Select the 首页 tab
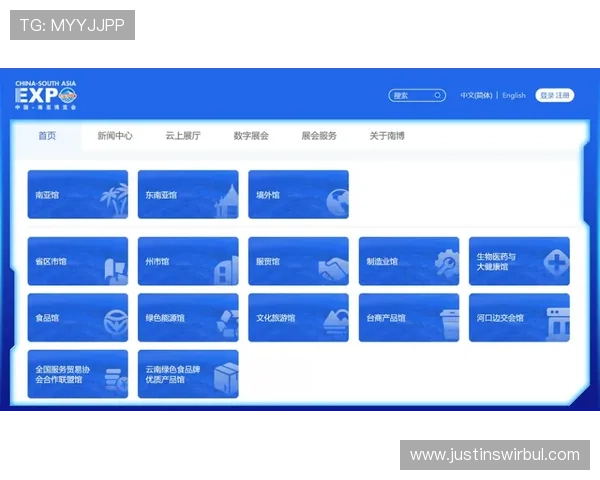 point(47,136)
